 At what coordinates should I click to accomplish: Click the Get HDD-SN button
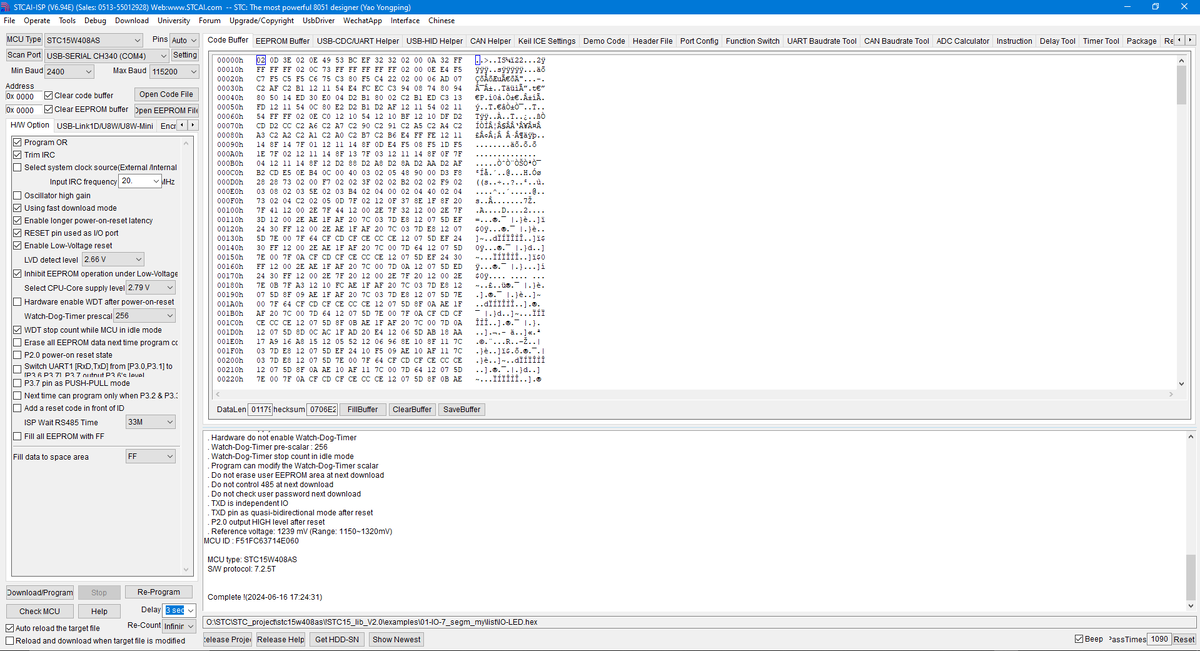337,639
